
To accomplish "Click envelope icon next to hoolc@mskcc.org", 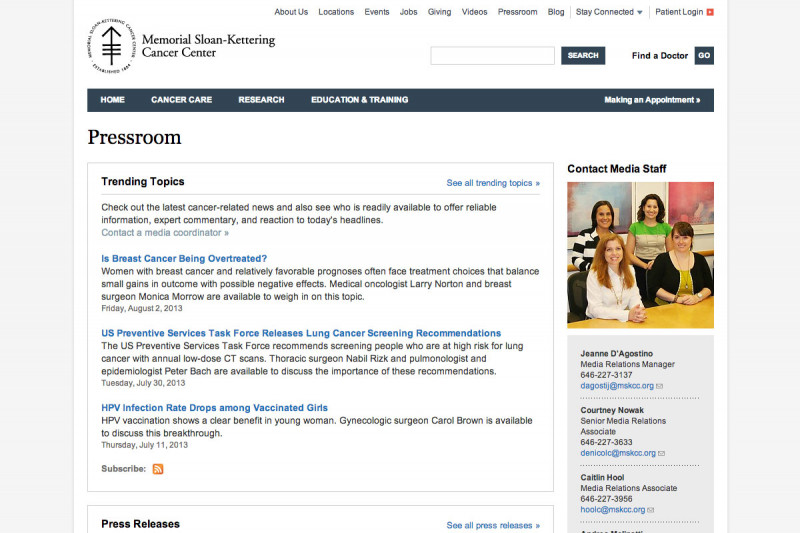I will 651,510.
